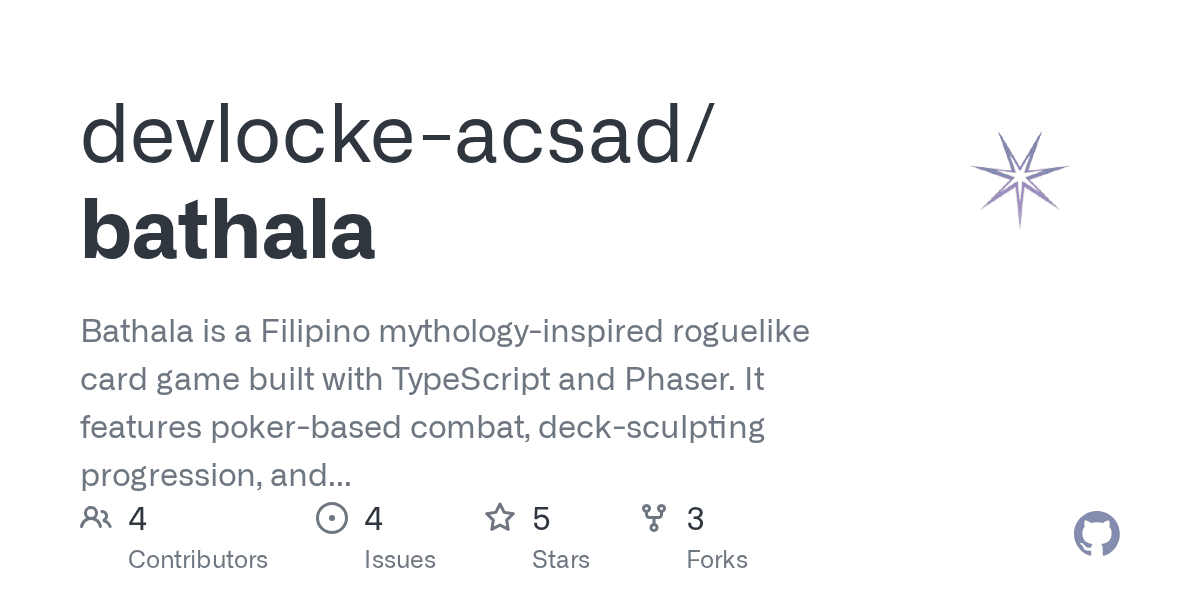The height and width of the screenshot is (600, 1200).
Task: Click the Issues circle-dot icon
Action: pos(331,518)
